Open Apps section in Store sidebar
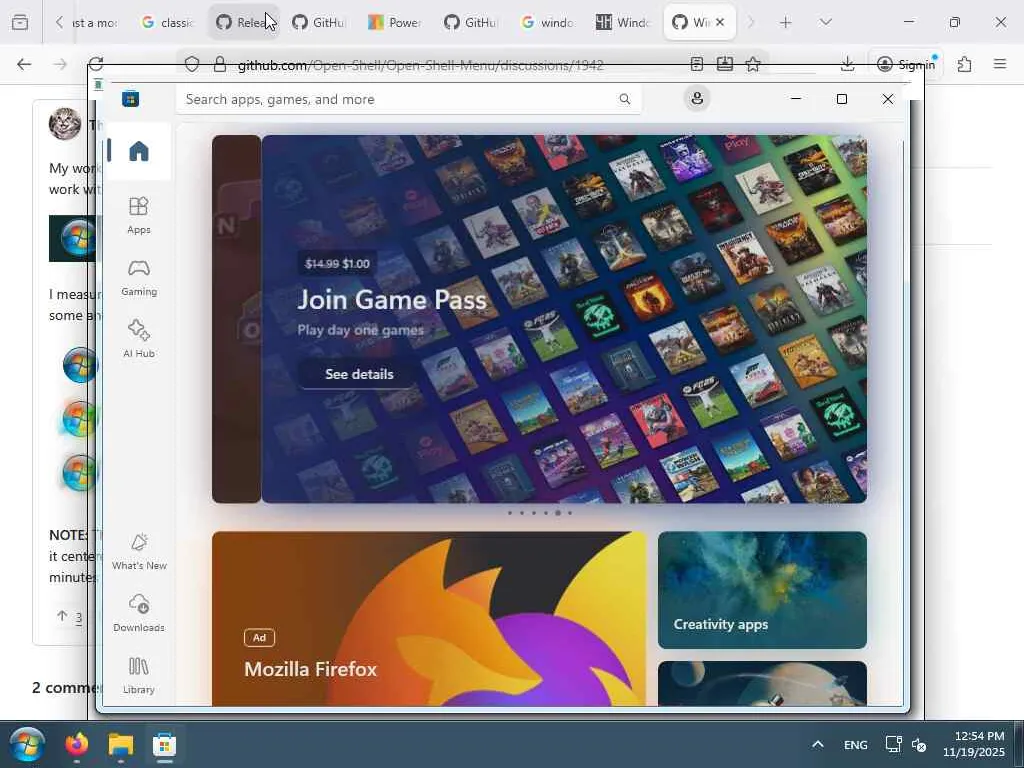This screenshot has width=1024, height=768. (138, 216)
